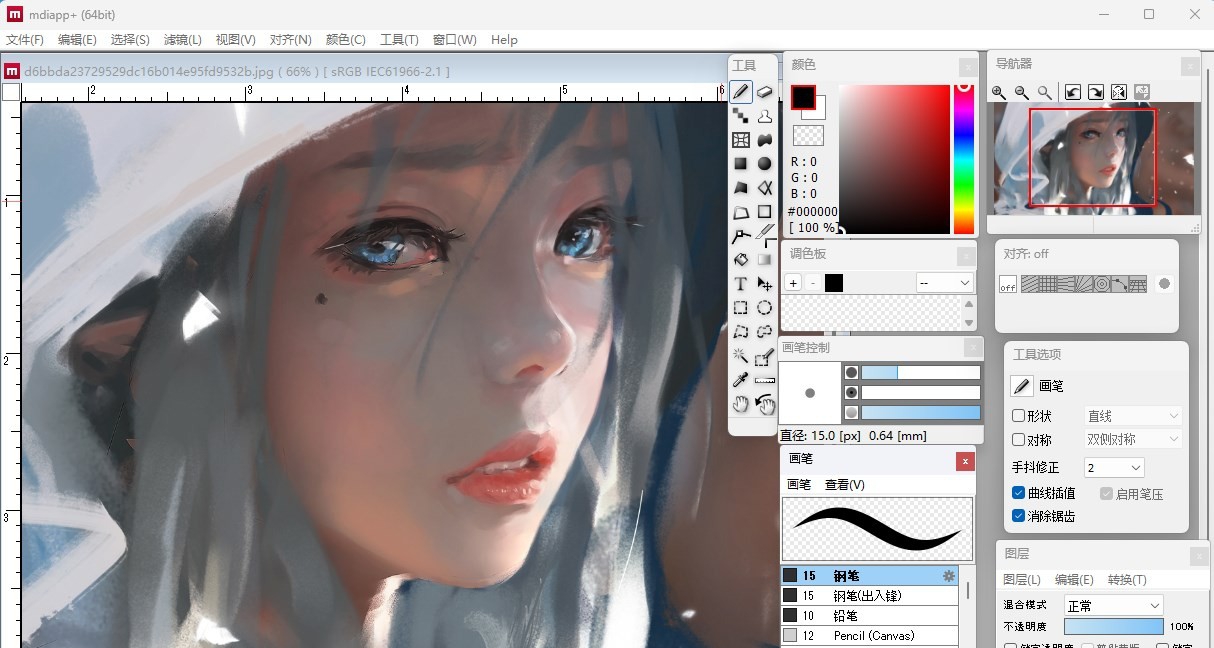Select the Gradient tool in the toolbox
This screenshot has height=648, width=1214.
[765, 259]
